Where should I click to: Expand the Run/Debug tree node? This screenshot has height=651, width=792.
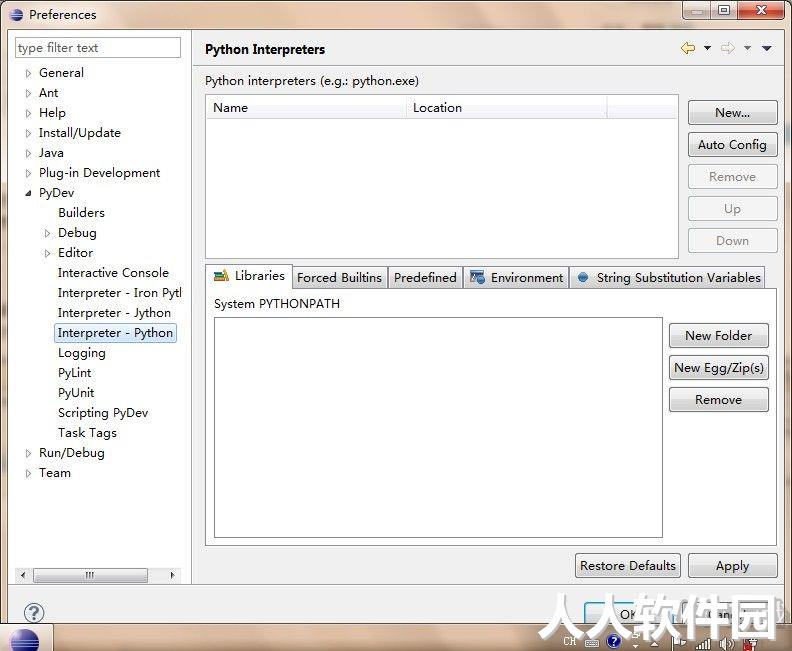(28, 454)
